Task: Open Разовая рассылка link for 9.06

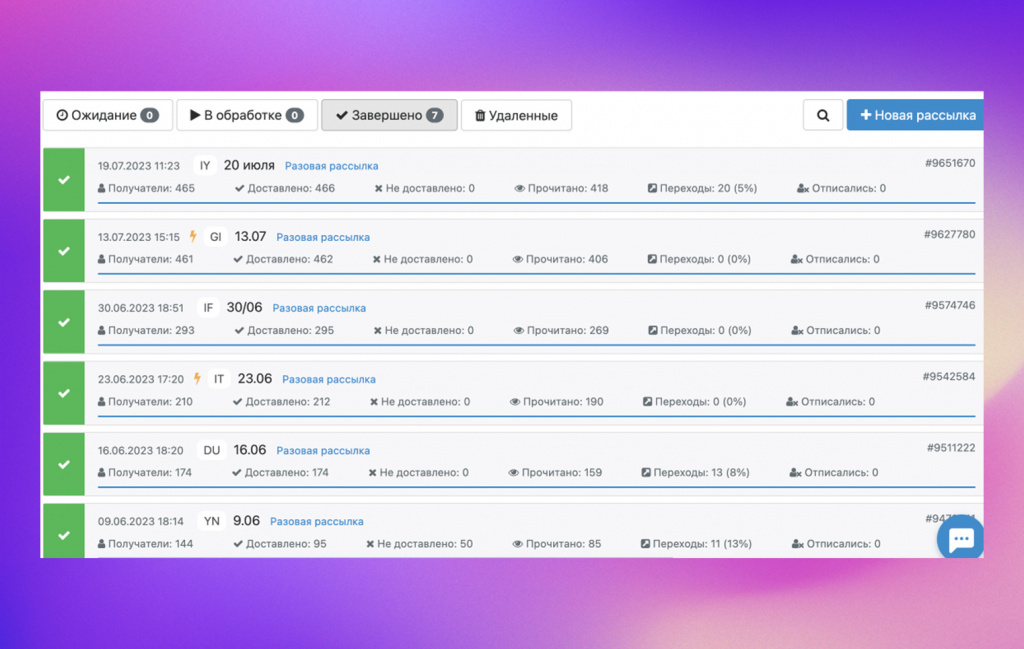Action: point(317,522)
